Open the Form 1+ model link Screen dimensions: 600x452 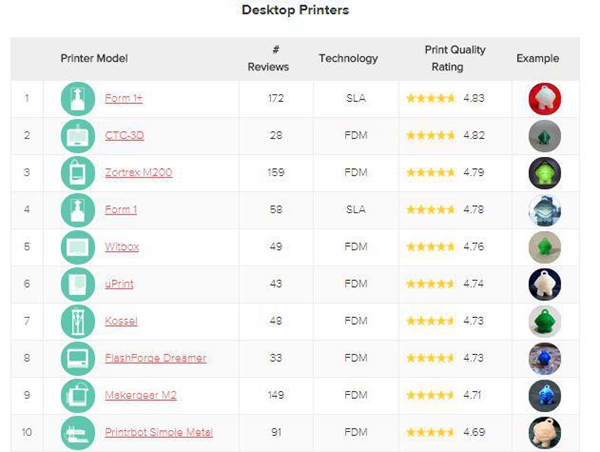123,99
